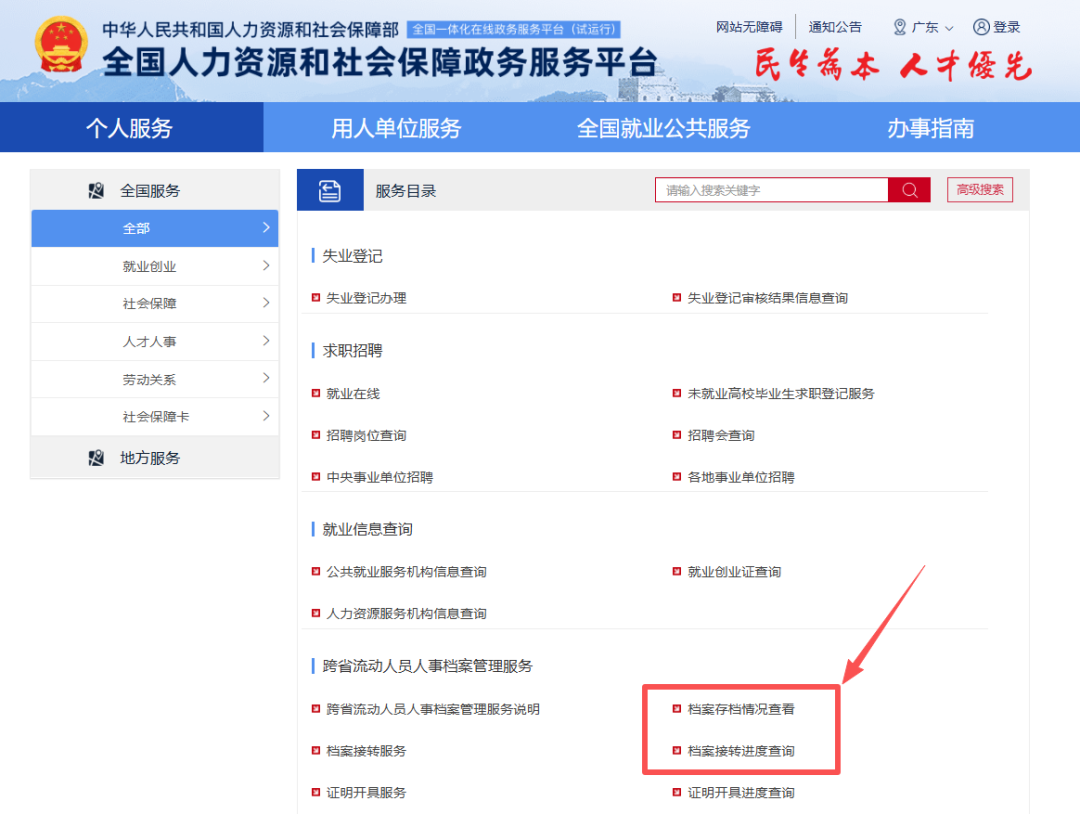Expand the 全部 sidebar chevron
This screenshot has height=814, width=1080.
pyautogui.click(x=266, y=227)
